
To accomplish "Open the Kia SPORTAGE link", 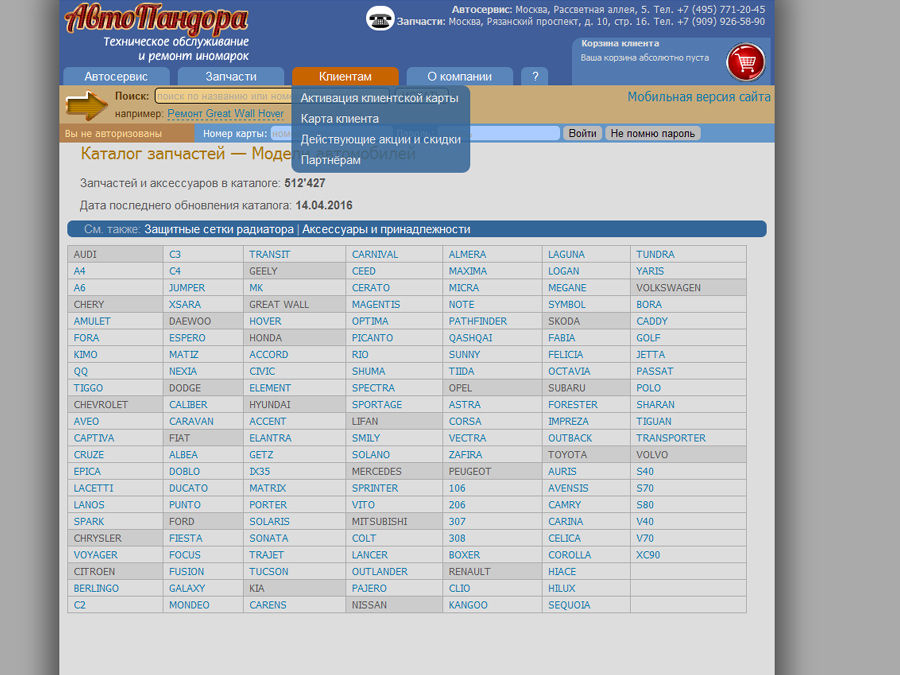I will pyautogui.click(x=377, y=405).
